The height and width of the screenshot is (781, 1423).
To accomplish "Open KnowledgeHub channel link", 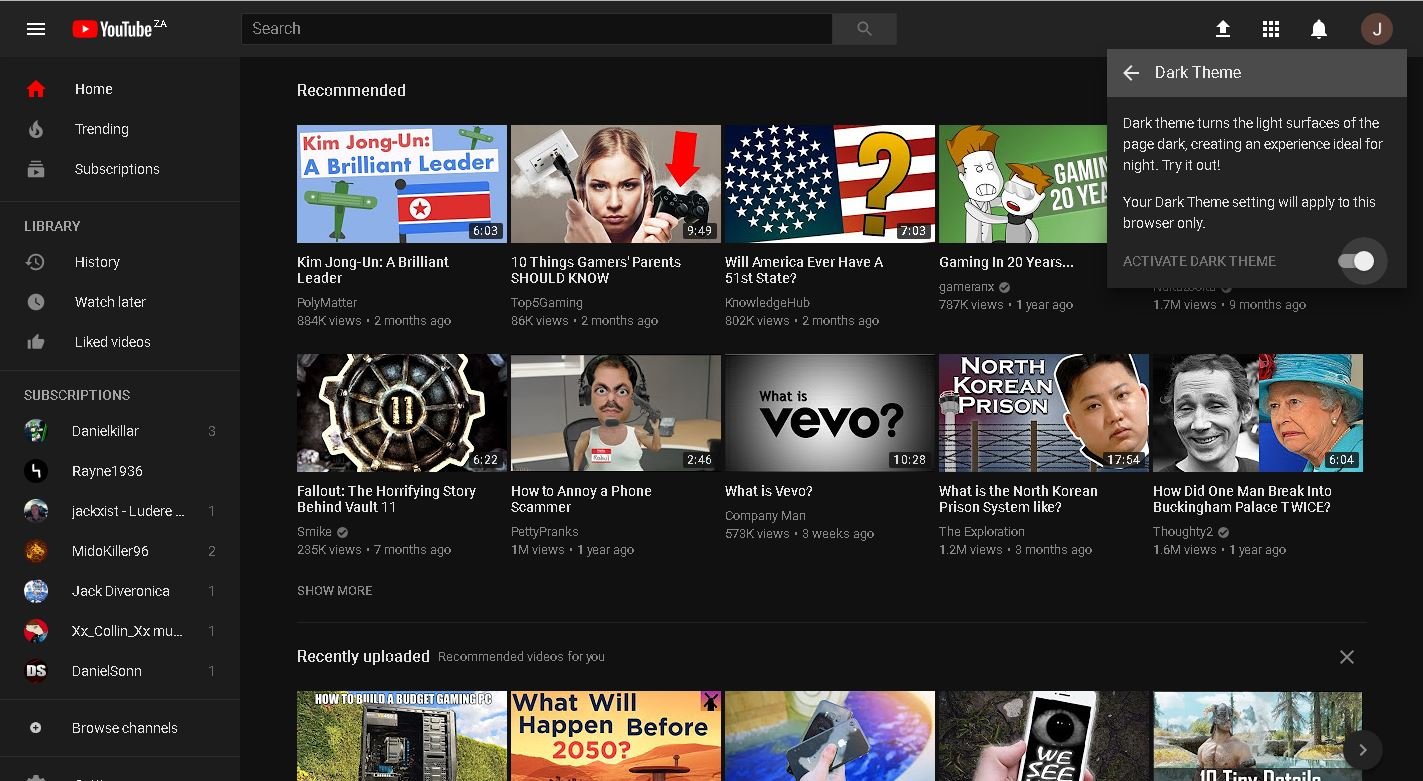I will tap(767, 303).
